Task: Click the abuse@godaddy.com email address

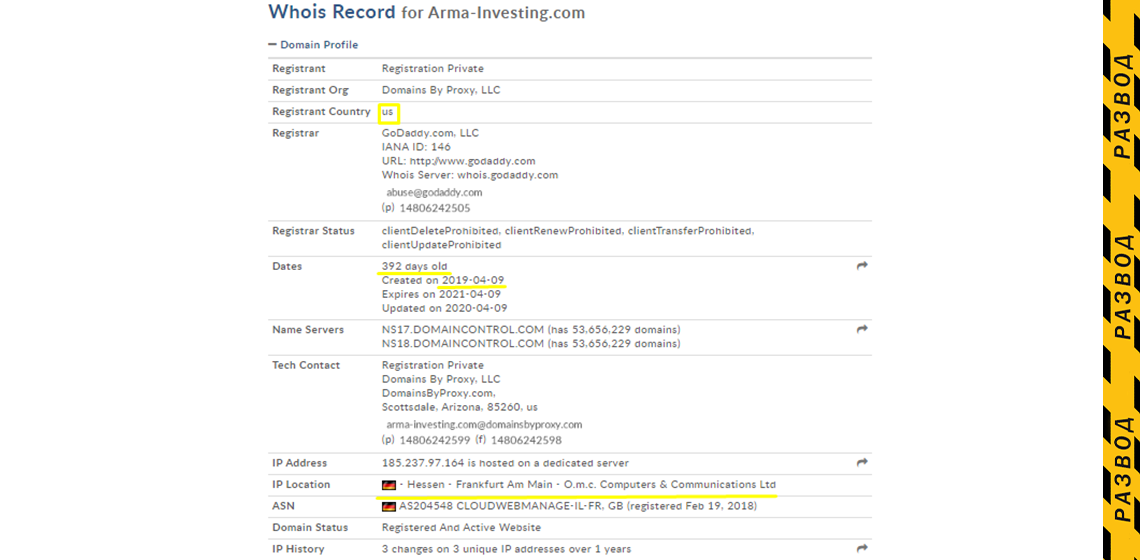Action: coord(434,192)
